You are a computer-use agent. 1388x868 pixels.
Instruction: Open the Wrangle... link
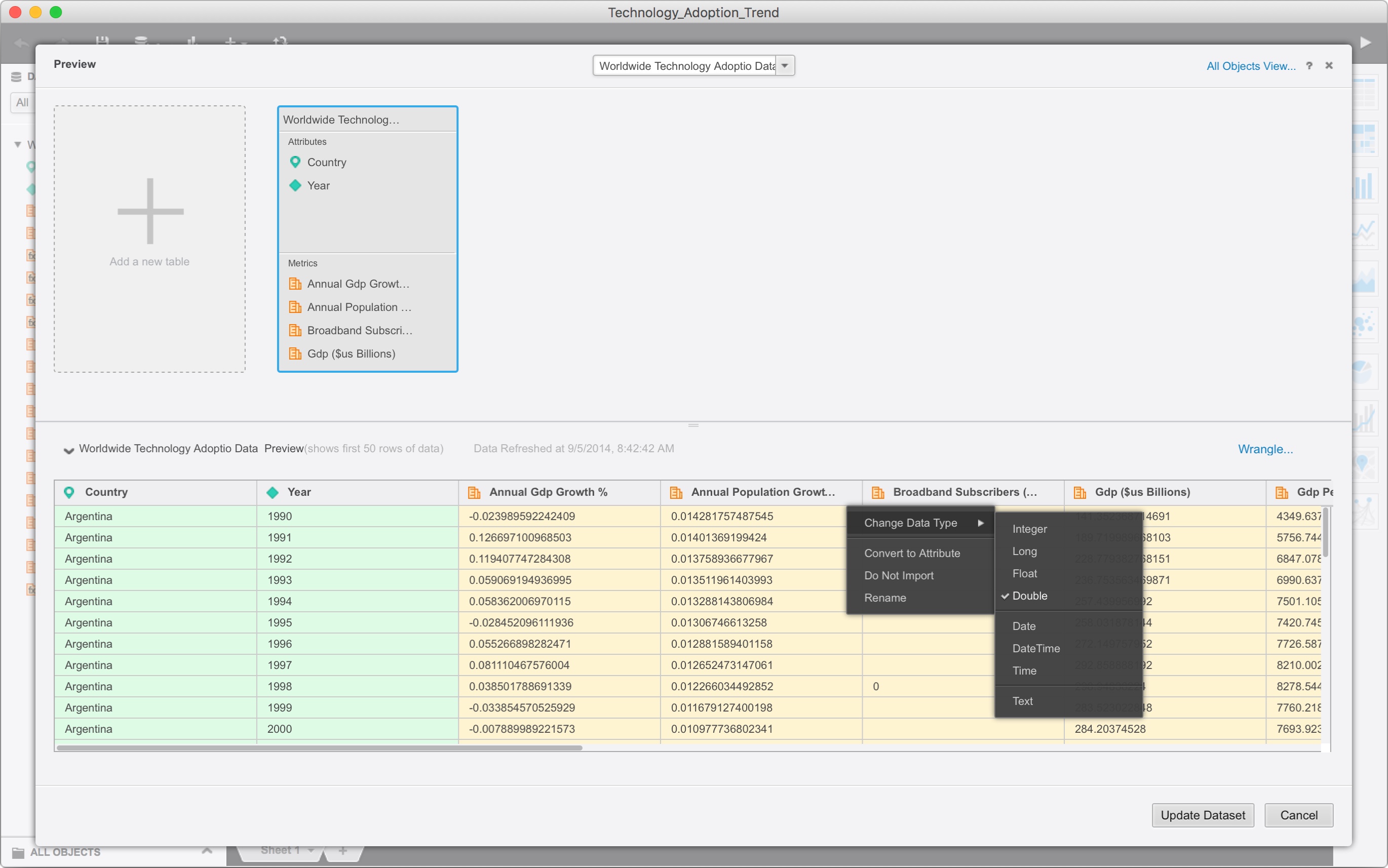(1265, 449)
